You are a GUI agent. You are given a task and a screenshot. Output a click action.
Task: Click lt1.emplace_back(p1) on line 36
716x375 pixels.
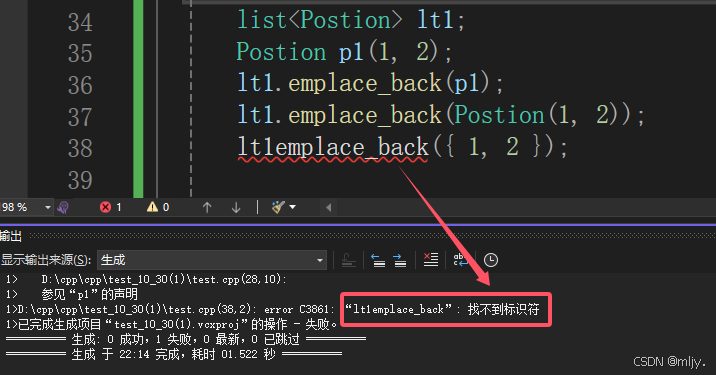[370, 84]
